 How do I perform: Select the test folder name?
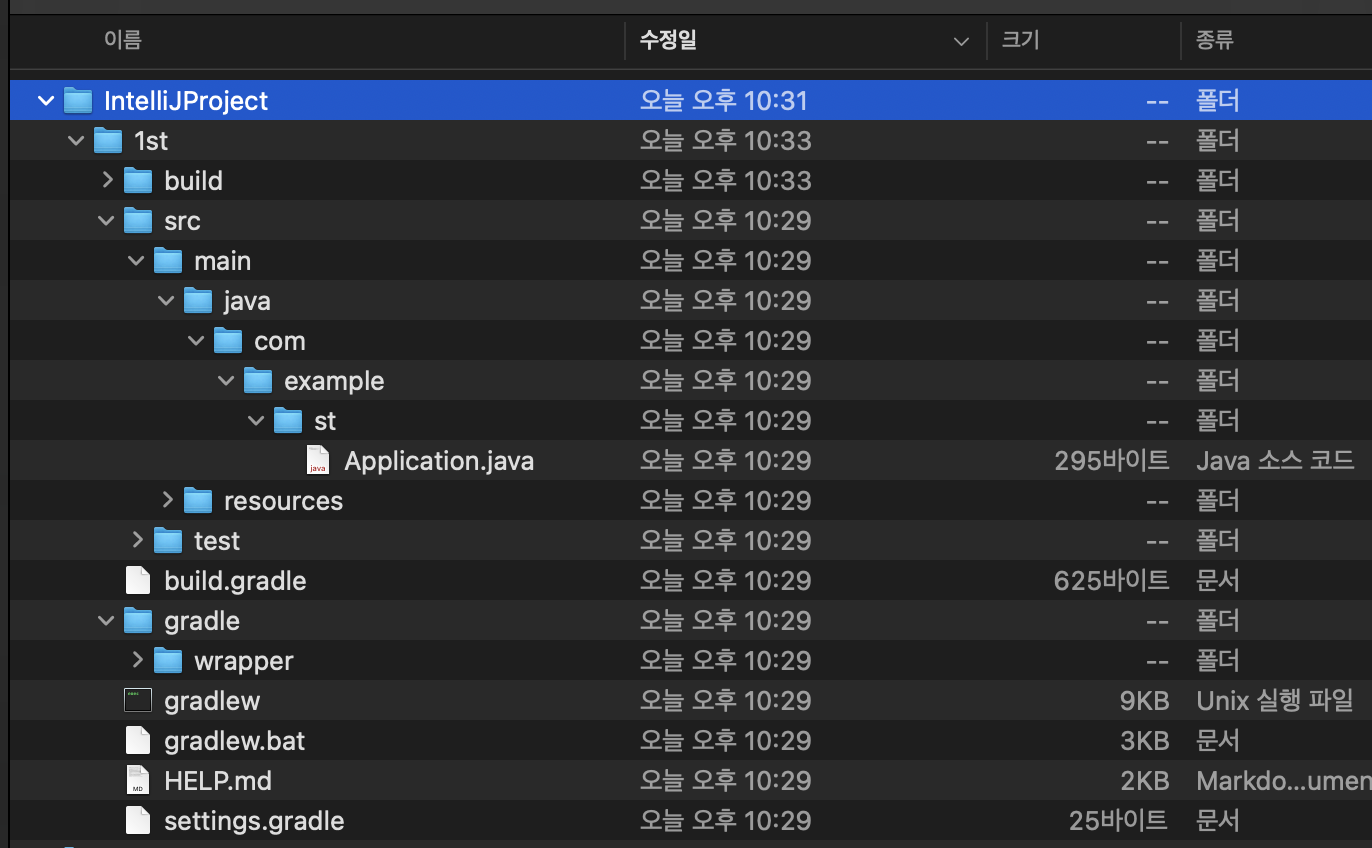click(217, 541)
